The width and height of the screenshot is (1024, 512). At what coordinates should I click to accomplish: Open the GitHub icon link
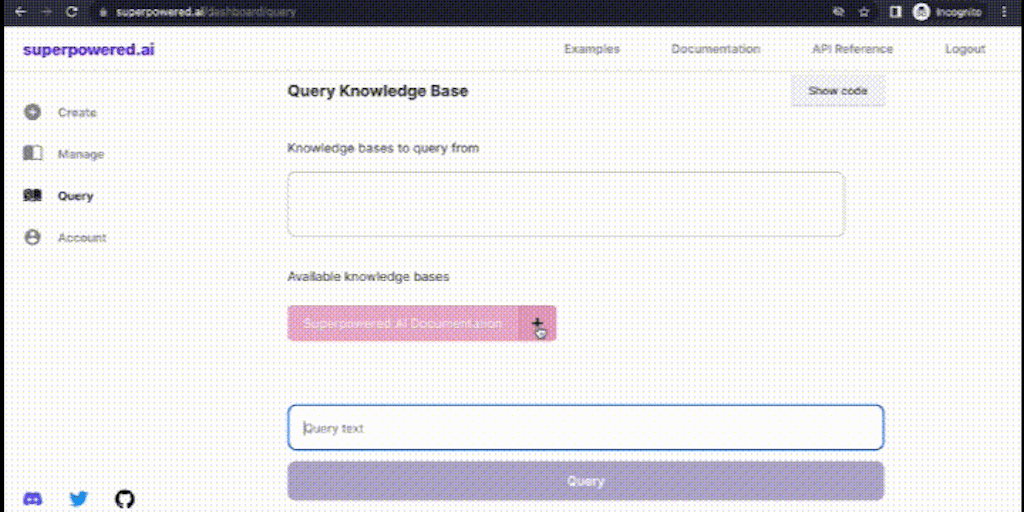click(124, 498)
